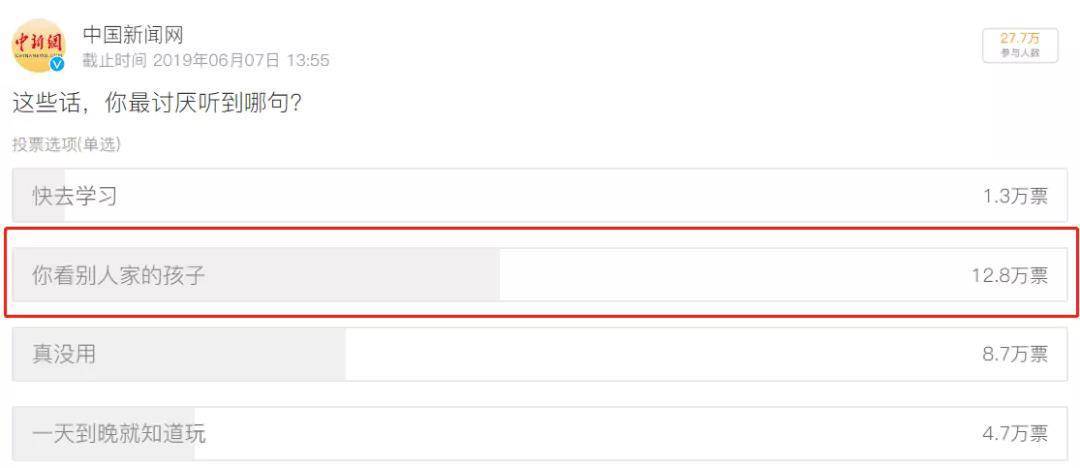Click the 12.8万票 vote count
The width and height of the screenshot is (1080, 468).
[1010, 276]
